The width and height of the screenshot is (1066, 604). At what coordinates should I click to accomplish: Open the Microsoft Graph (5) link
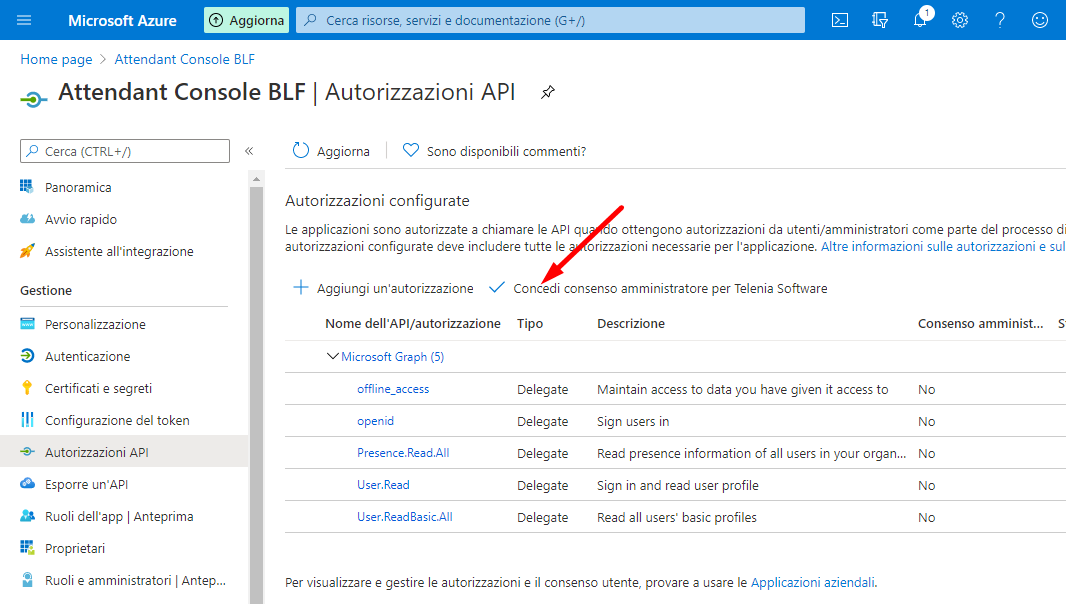(392, 356)
